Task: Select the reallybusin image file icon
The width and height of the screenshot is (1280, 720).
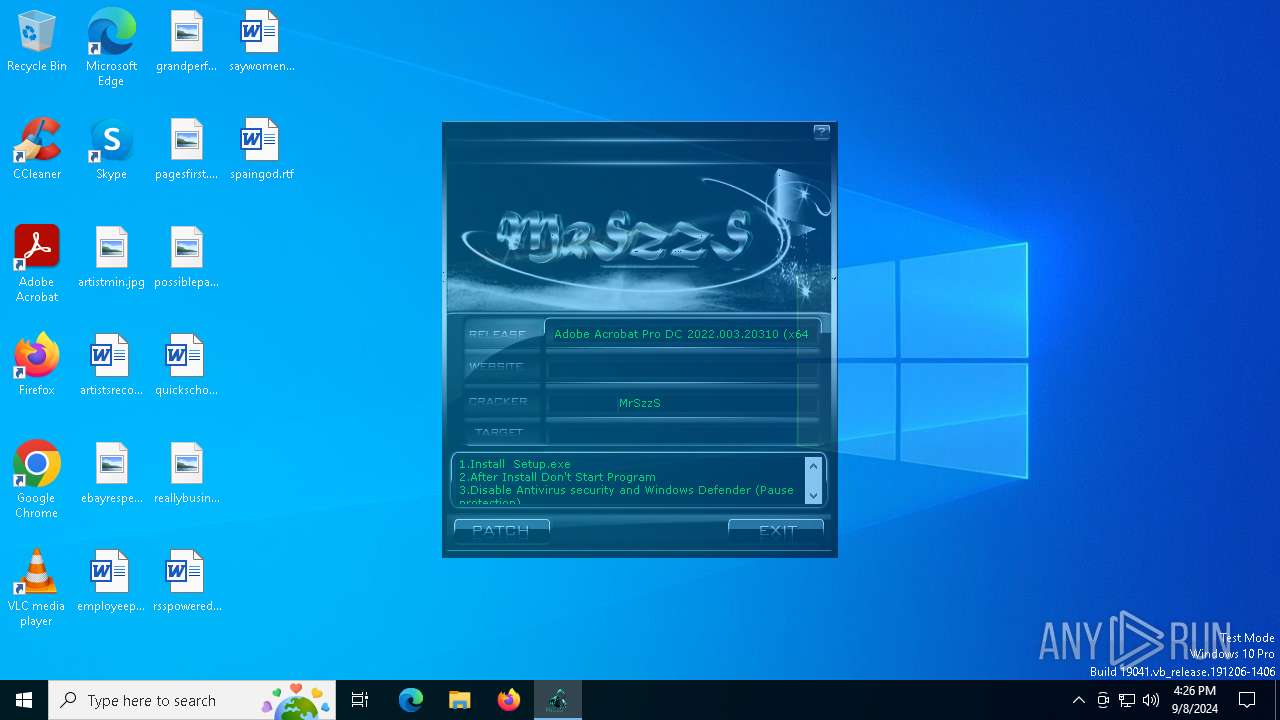Action: 186,474
